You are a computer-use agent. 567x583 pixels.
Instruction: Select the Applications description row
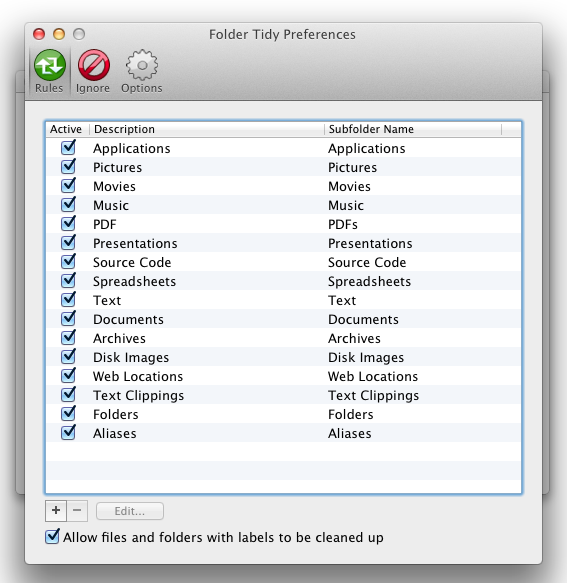pos(132,148)
